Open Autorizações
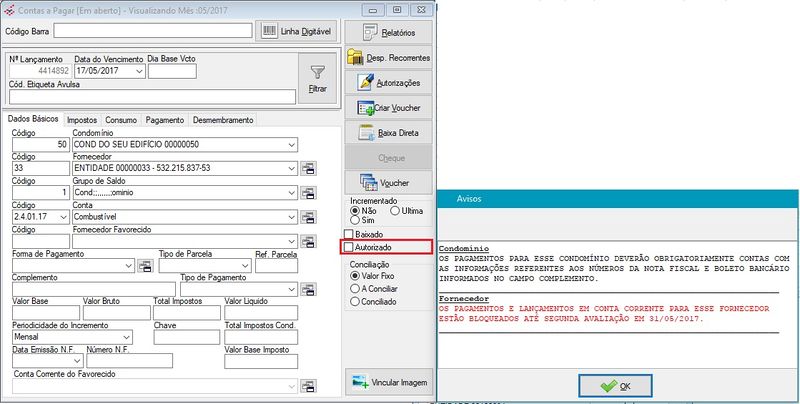Viewport: 800px width, 404px height. 388,82
